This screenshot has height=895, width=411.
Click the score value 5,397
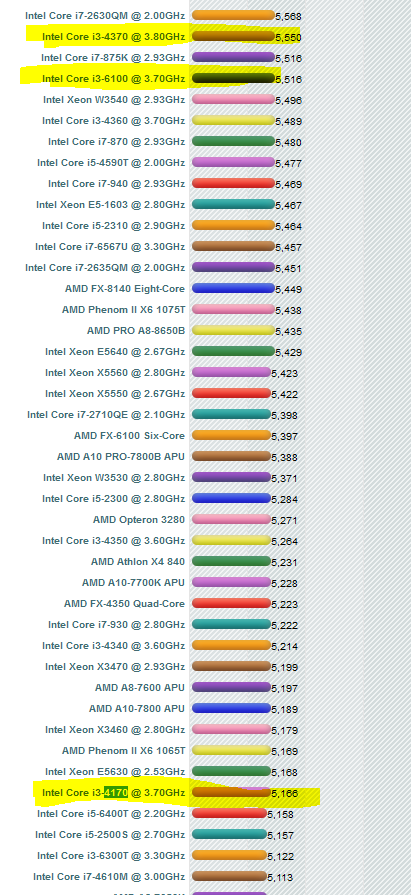pos(284,437)
